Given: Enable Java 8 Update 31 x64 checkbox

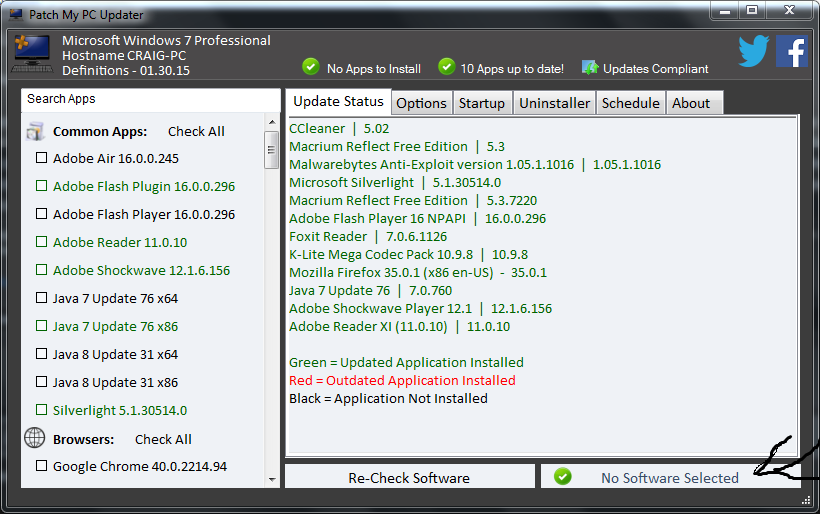Looking at the screenshot, I should tap(41, 353).
